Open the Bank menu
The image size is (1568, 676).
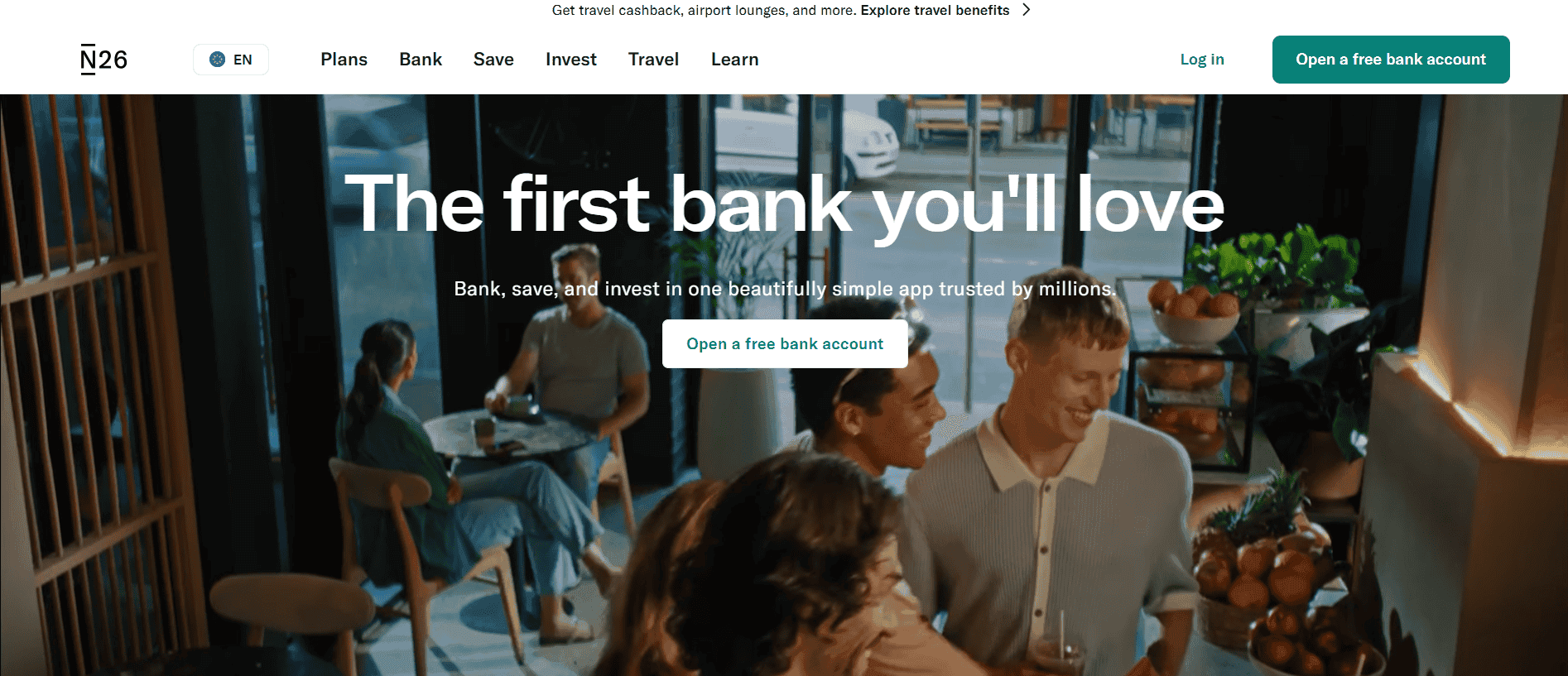click(421, 60)
